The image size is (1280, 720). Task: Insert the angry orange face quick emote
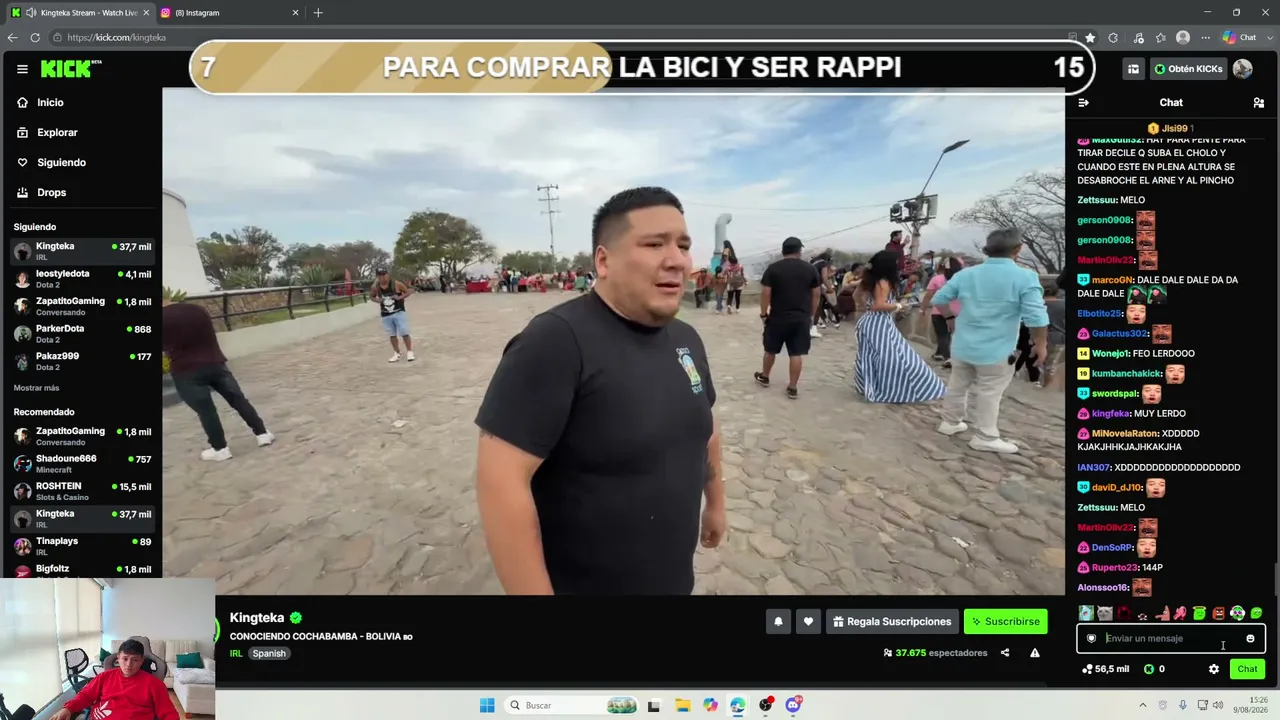click(1218, 613)
